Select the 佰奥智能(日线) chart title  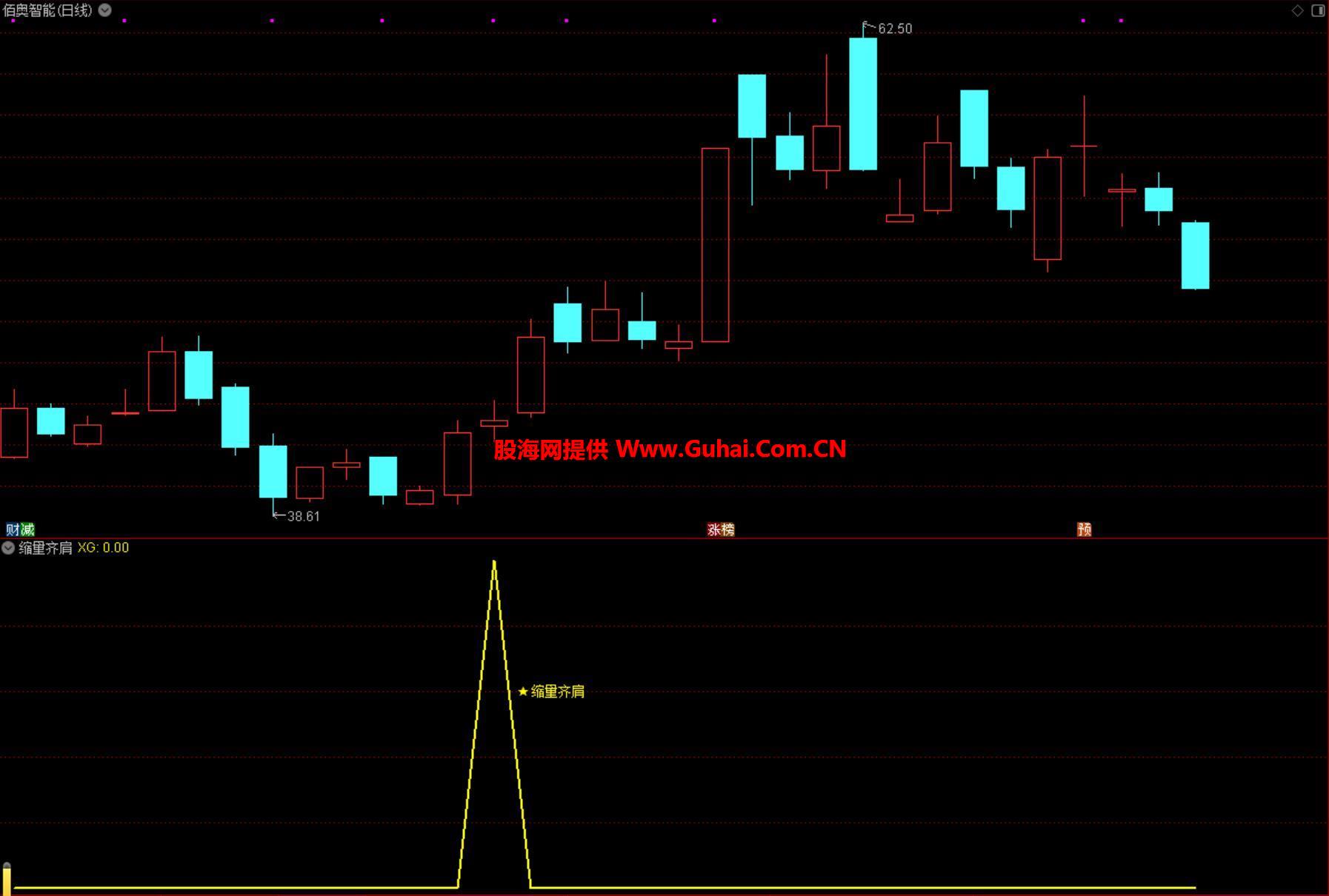tap(48, 10)
